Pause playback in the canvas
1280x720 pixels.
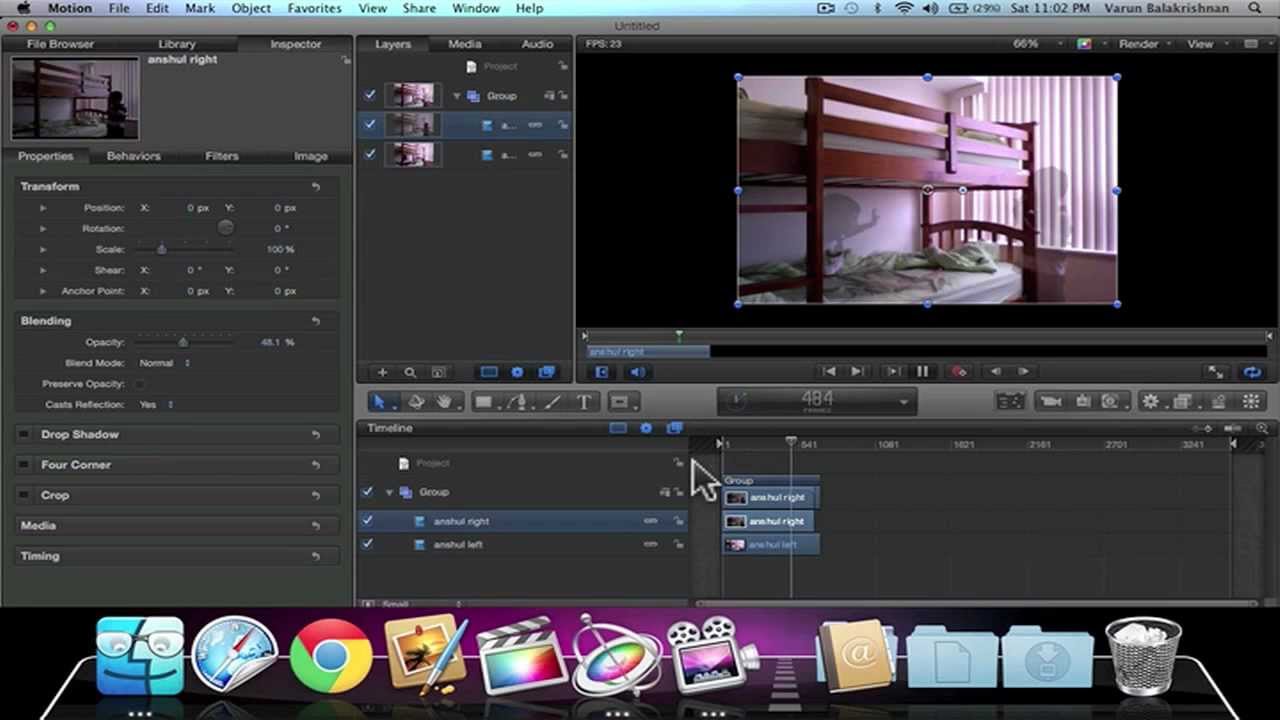pos(922,371)
